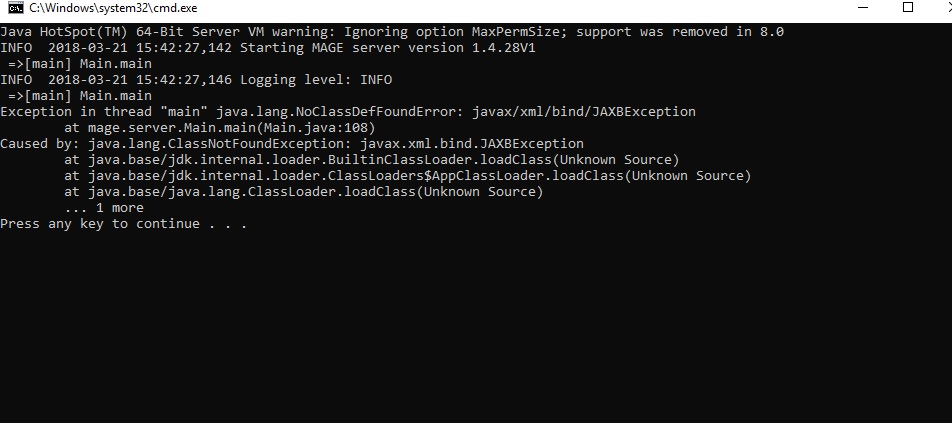Click the ClassLoaders$AppClassLoader.loadClass stack line
The width and height of the screenshot is (952, 423).
[x=407, y=176]
